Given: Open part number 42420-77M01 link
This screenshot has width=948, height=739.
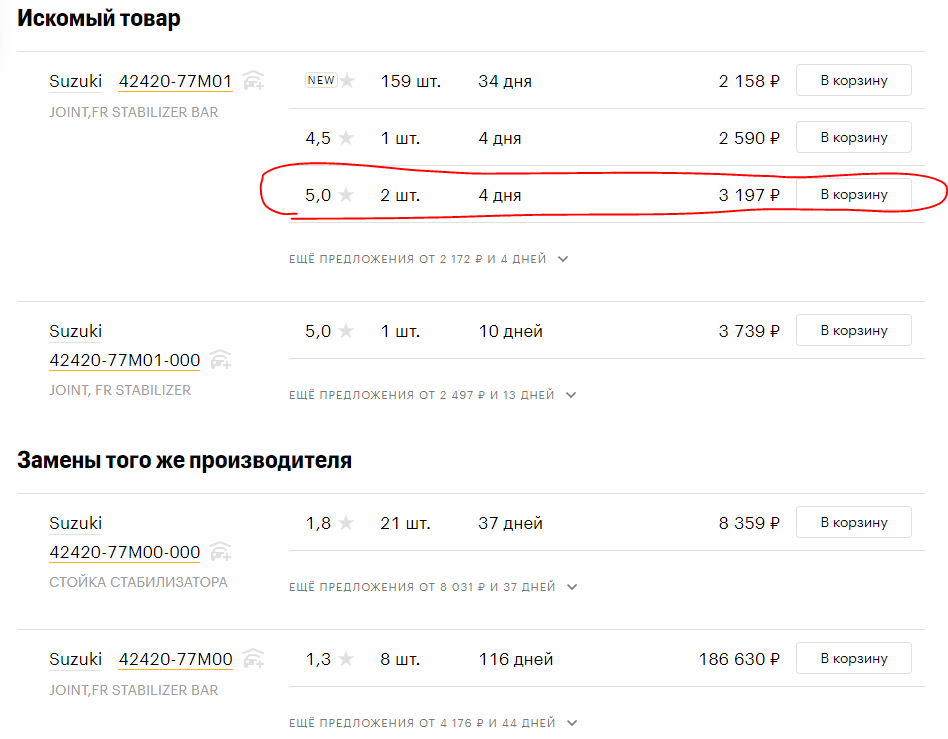Looking at the screenshot, I should coord(175,81).
